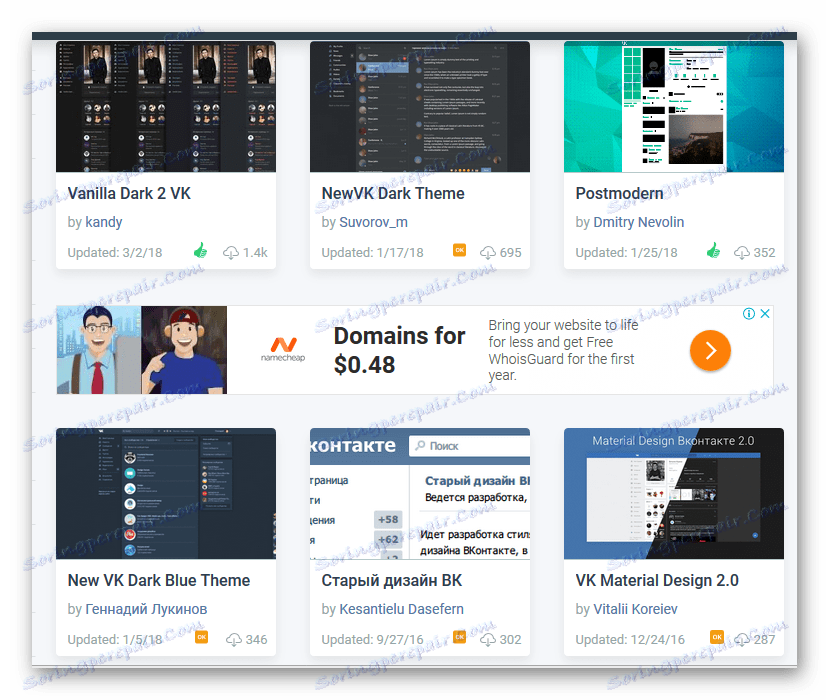Screen dimensions: 829x700
Task: Click 'Updated: 1/25/18' on Postmodern card
Action: [626, 253]
